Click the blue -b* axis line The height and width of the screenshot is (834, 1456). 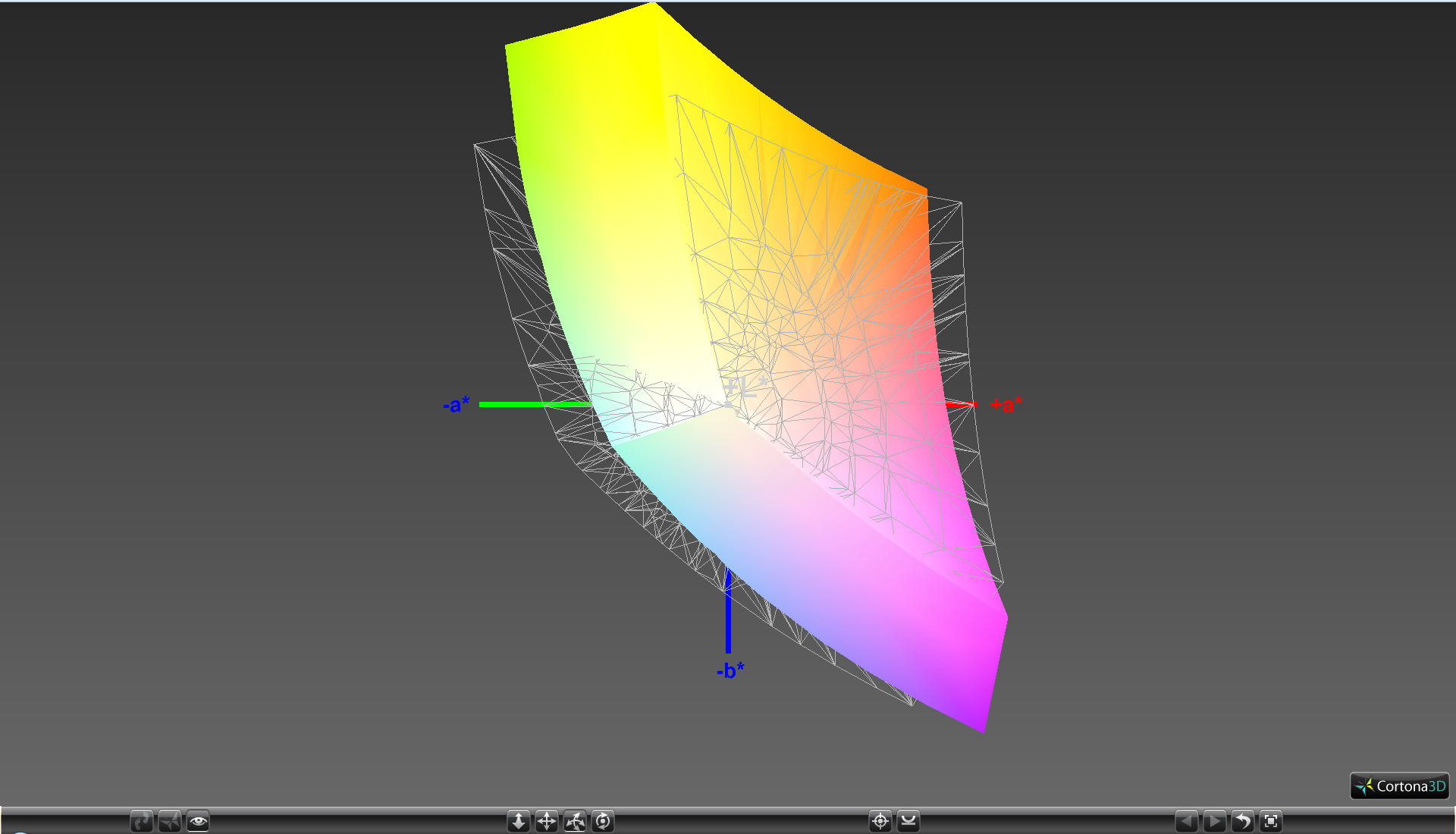tap(728, 618)
